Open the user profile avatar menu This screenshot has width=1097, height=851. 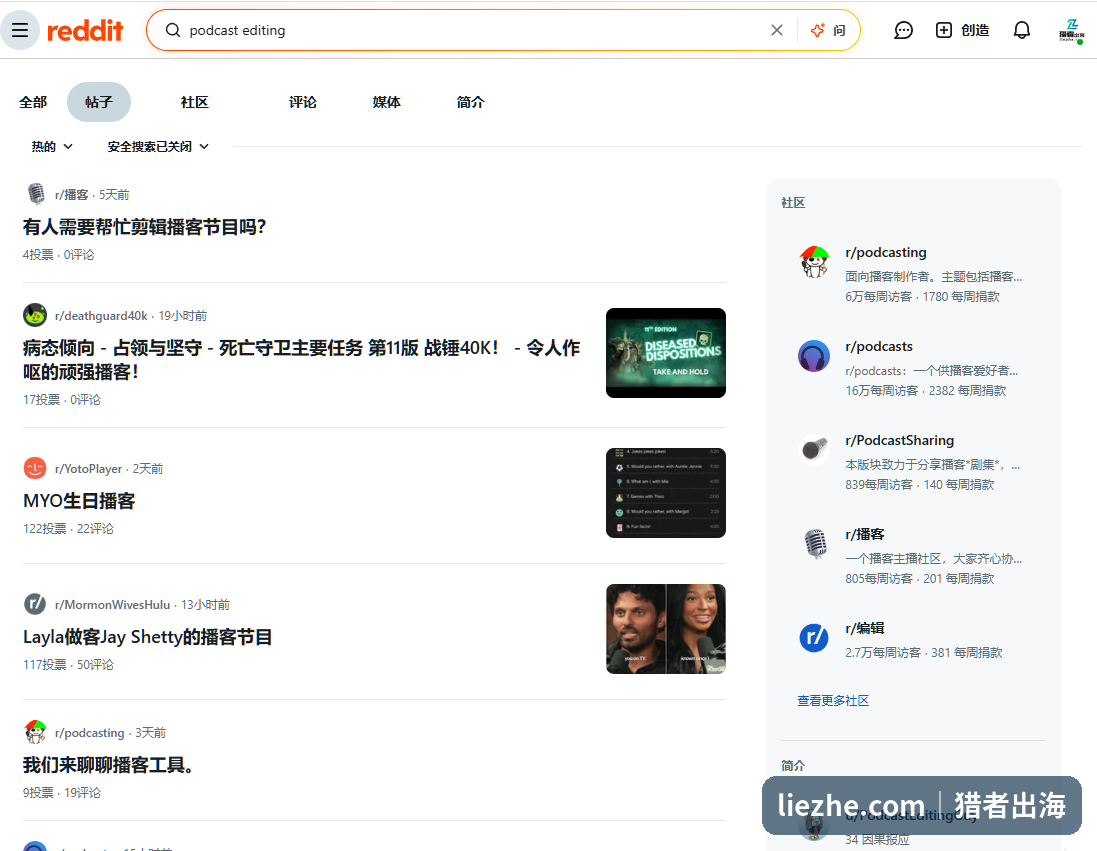(1071, 31)
